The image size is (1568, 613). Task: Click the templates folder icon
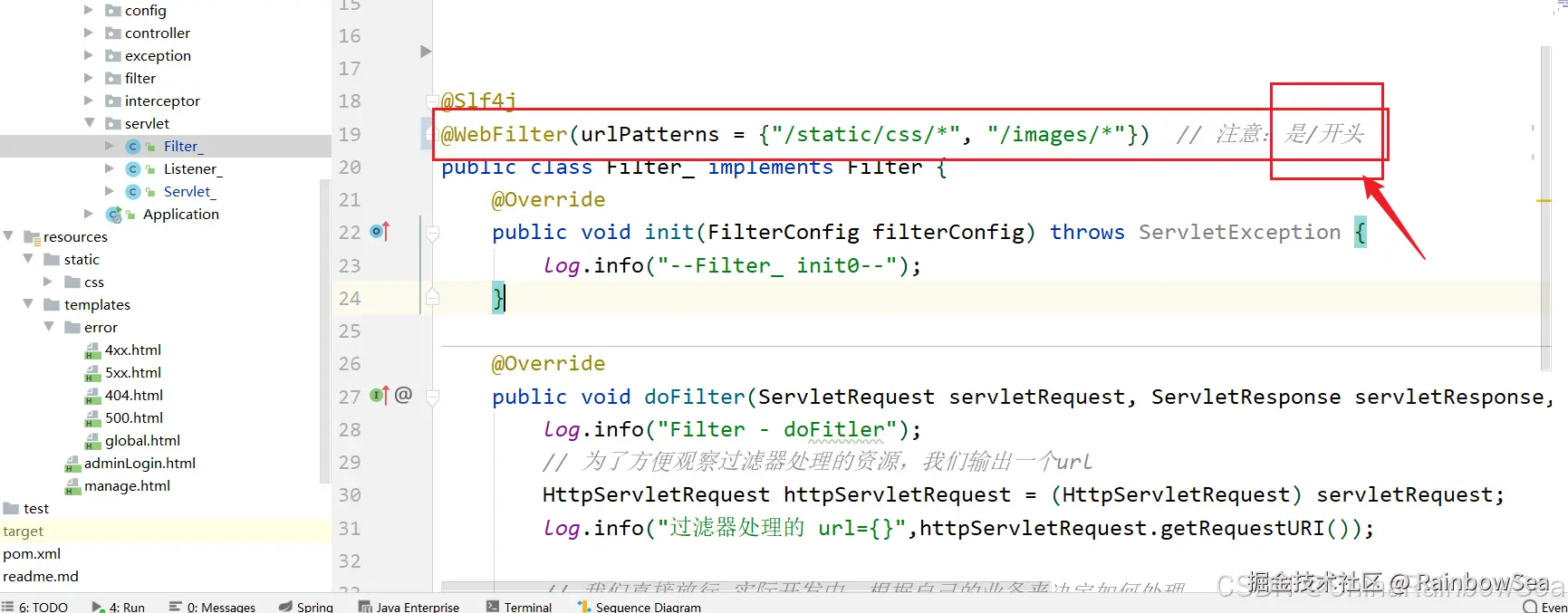point(52,304)
